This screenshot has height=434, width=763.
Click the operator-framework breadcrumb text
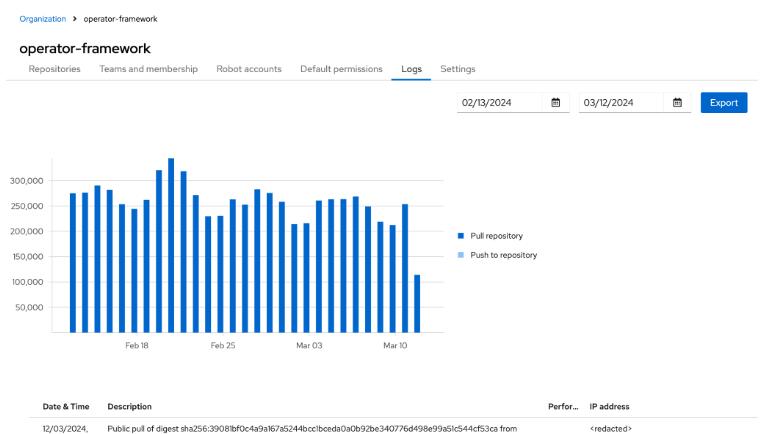point(120,19)
